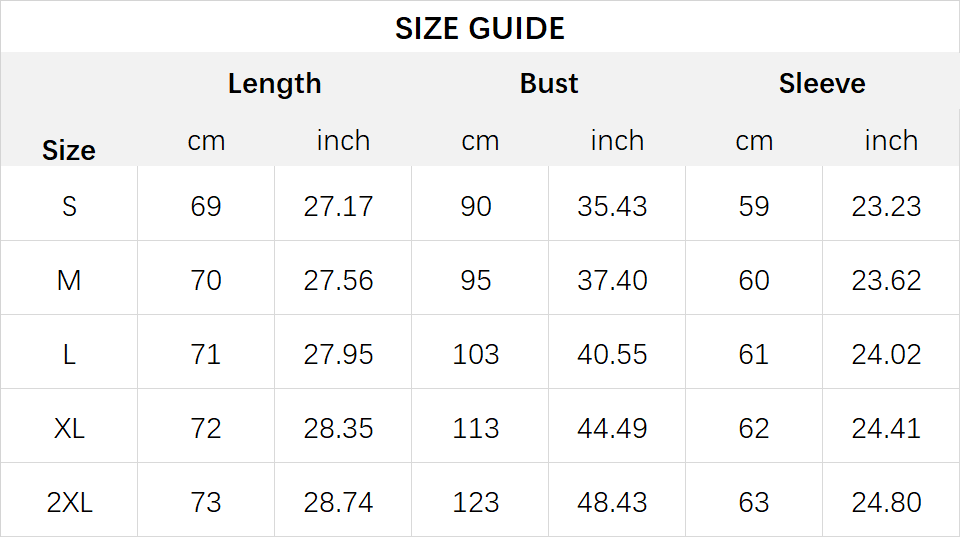Click the 48.43 bust inch cell
This screenshot has height=537, width=960.
click(x=612, y=503)
